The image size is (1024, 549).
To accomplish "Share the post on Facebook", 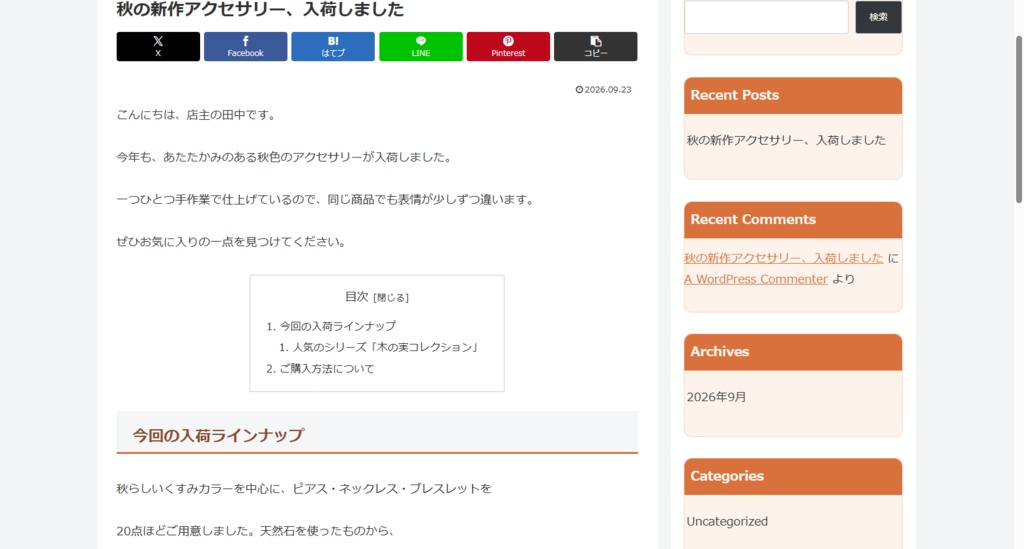I will (x=246, y=46).
